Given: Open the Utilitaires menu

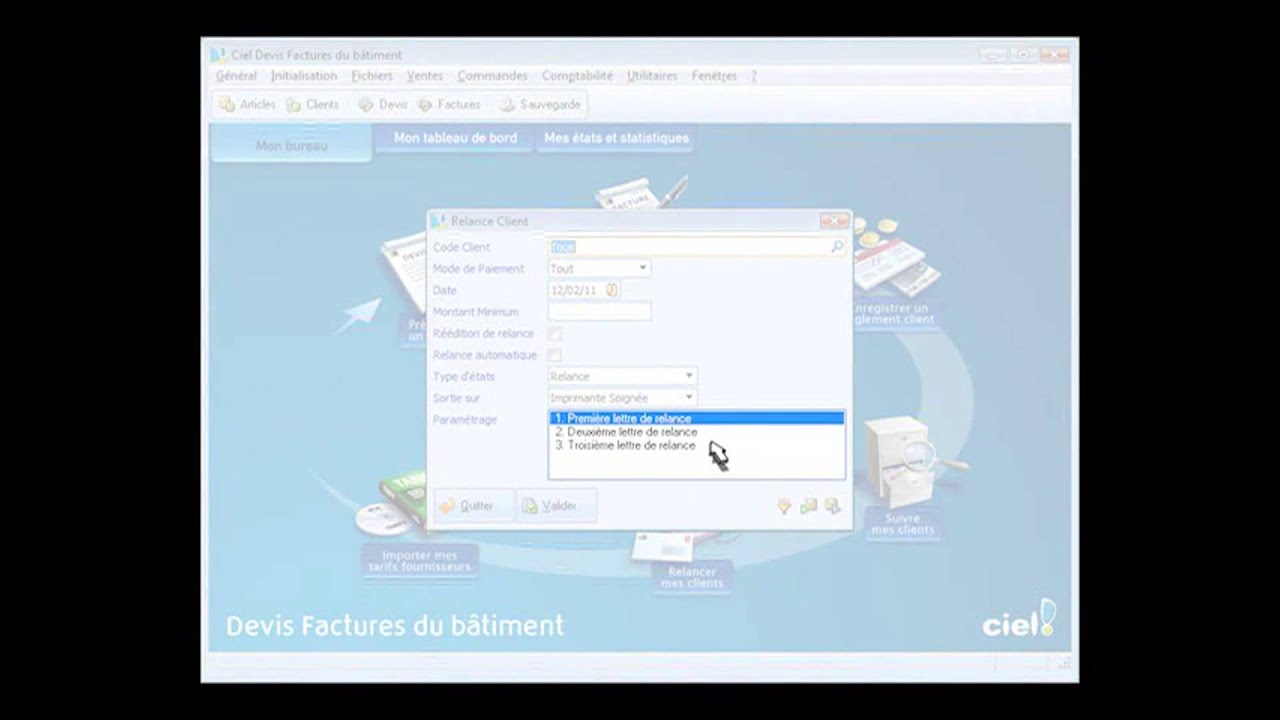Looking at the screenshot, I should click(x=652, y=76).
